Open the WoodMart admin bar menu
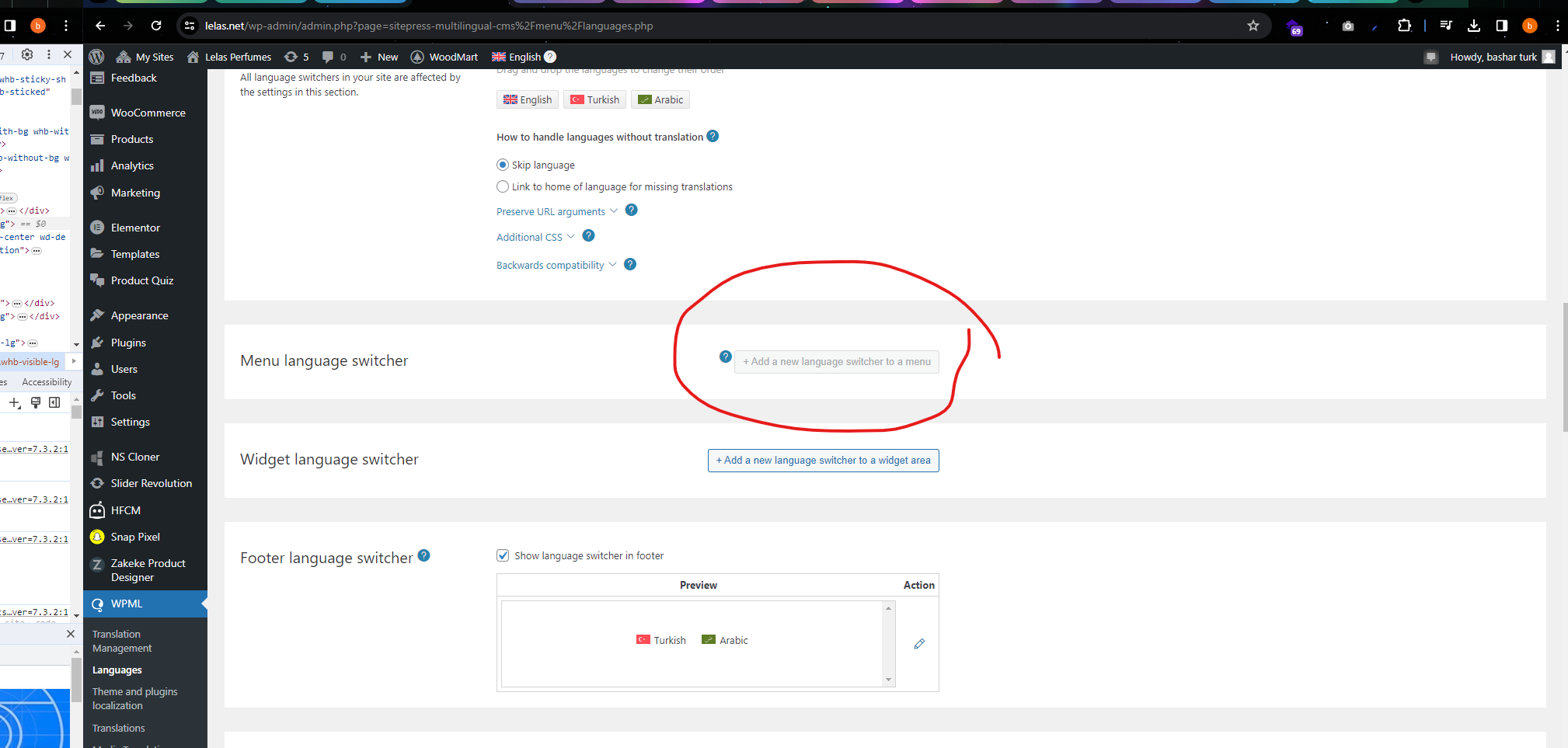 tap(444, 57)
